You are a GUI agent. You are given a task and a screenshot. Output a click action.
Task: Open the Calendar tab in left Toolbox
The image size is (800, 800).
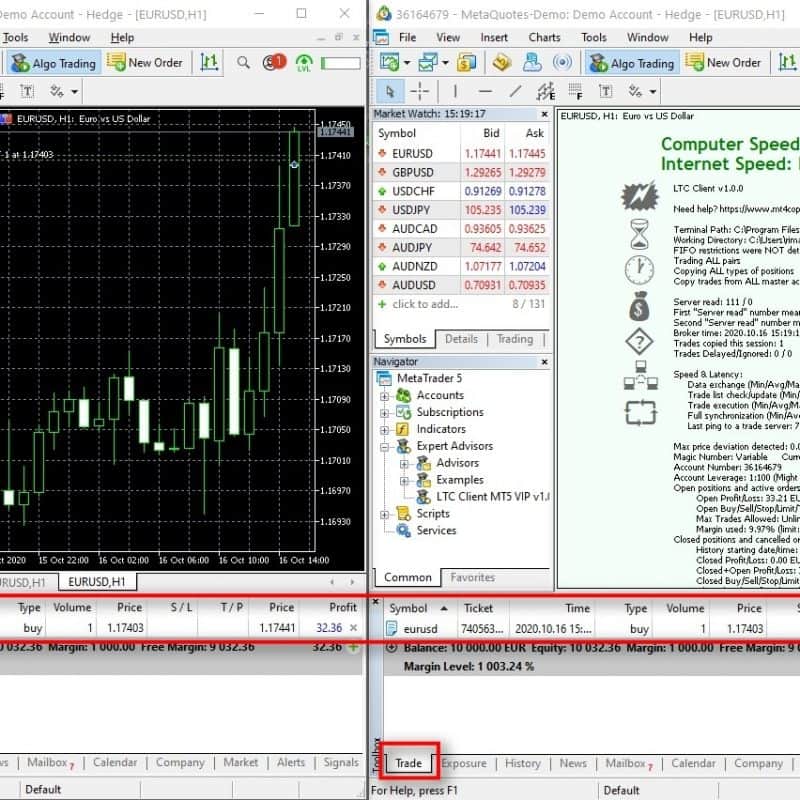(x=115, y=762)
